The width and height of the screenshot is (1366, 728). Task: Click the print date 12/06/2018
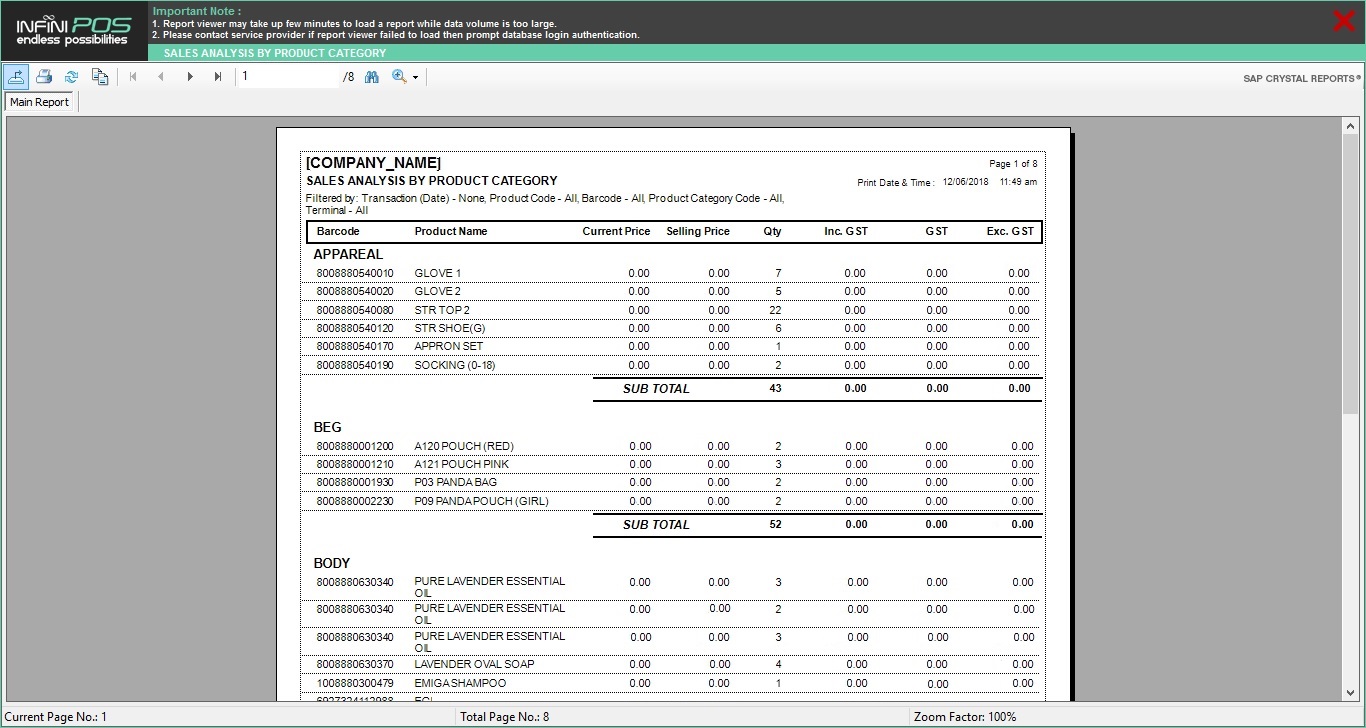click(x=966, y=182)
